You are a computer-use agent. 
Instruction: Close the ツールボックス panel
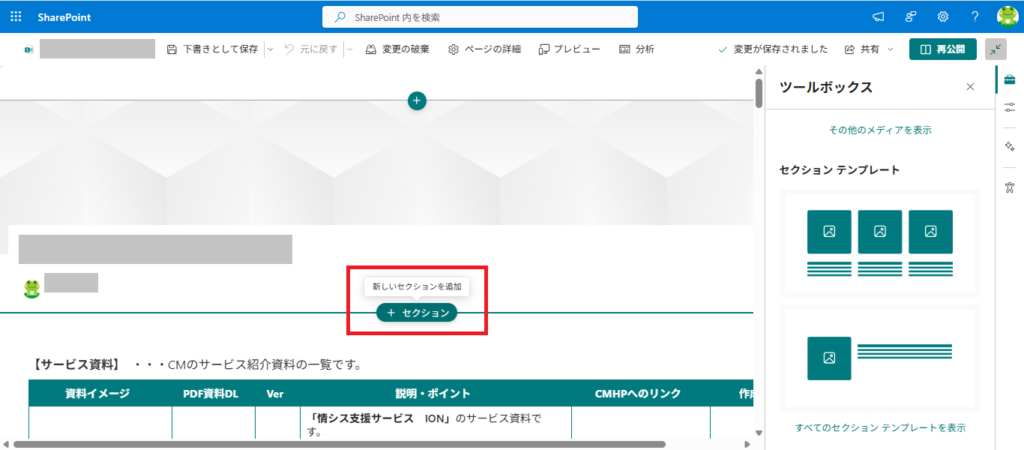click(x=970, y=87)
